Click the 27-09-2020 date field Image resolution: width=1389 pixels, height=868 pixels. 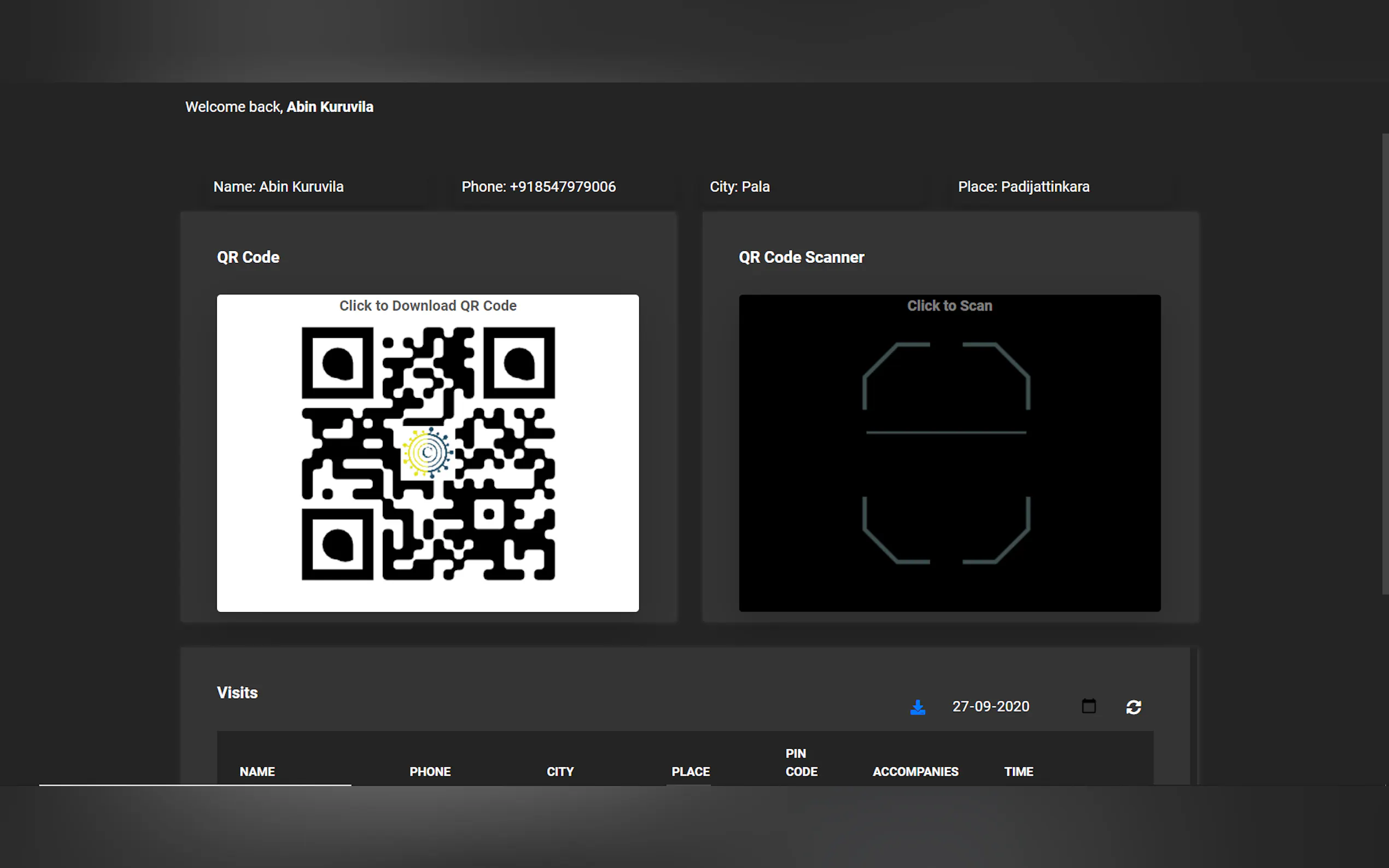pos(990,706)
